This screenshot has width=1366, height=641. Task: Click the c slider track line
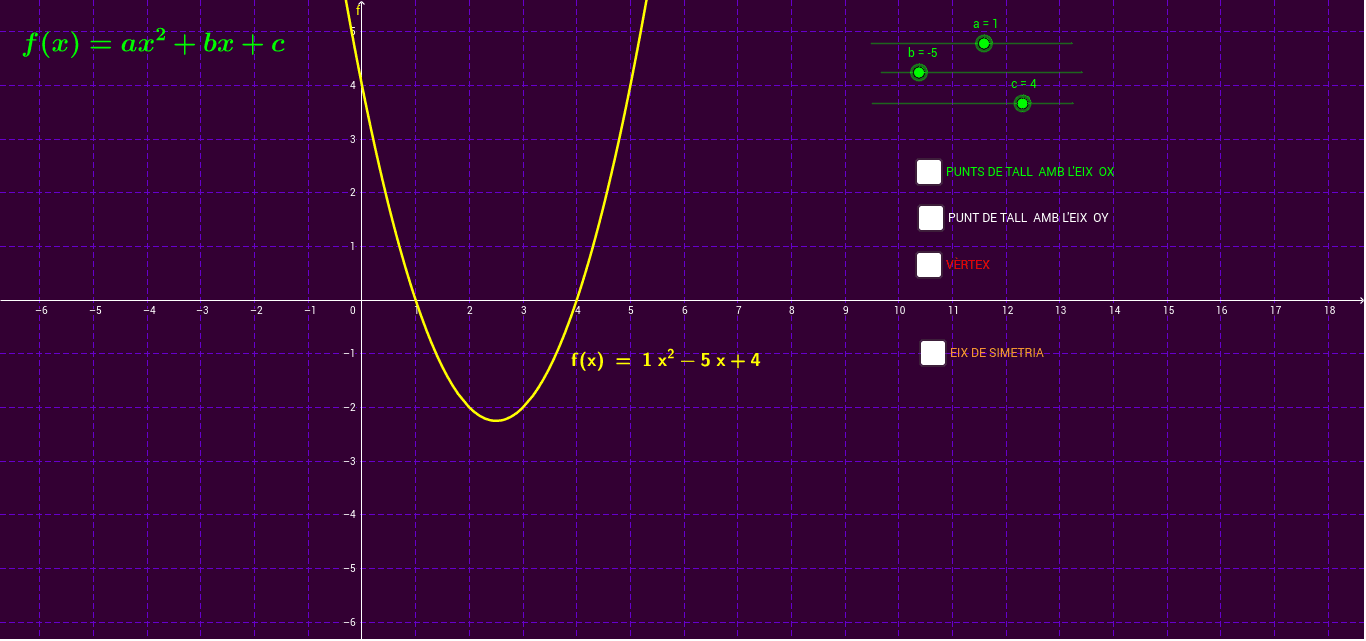973,103
